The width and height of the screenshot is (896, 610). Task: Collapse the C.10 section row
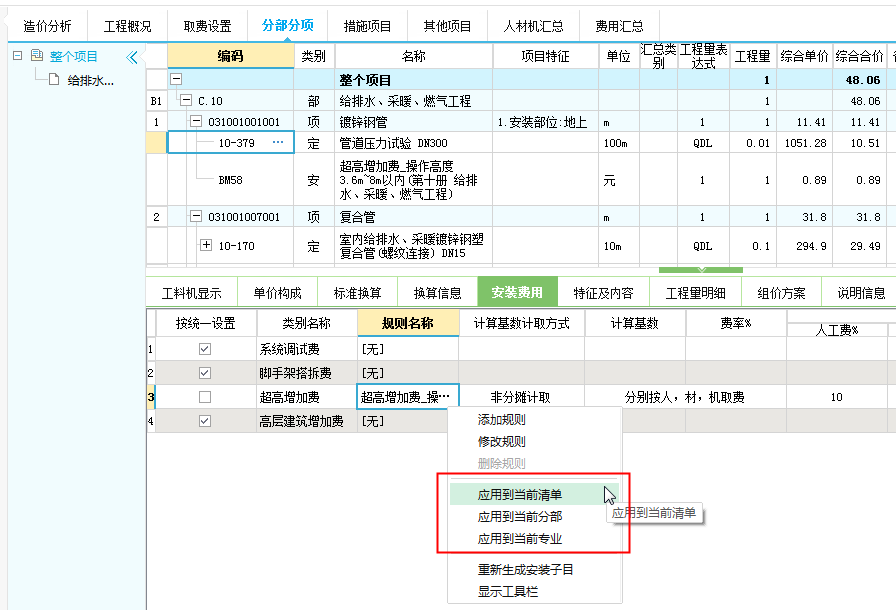[x=186, y=101]
